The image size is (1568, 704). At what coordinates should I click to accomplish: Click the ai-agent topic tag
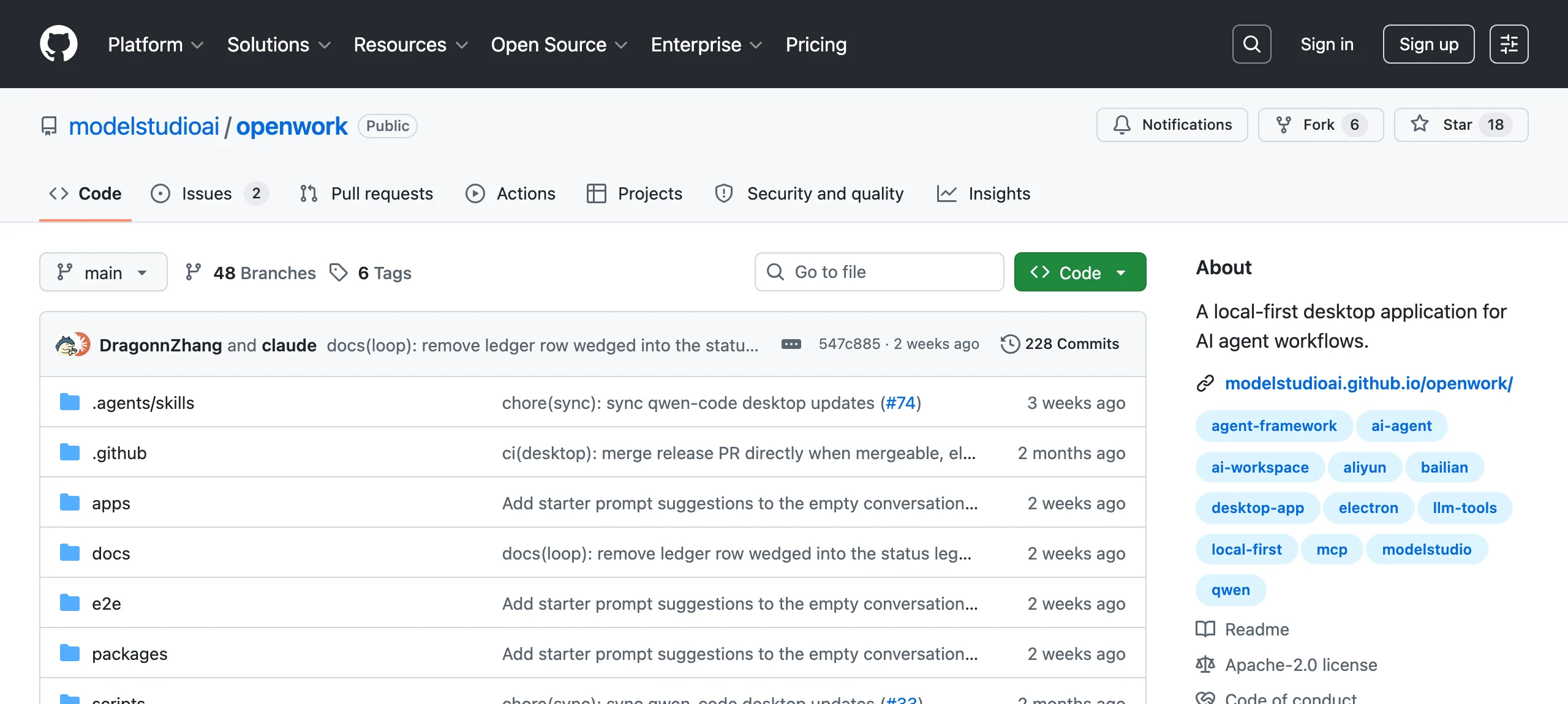(1401, 425)
